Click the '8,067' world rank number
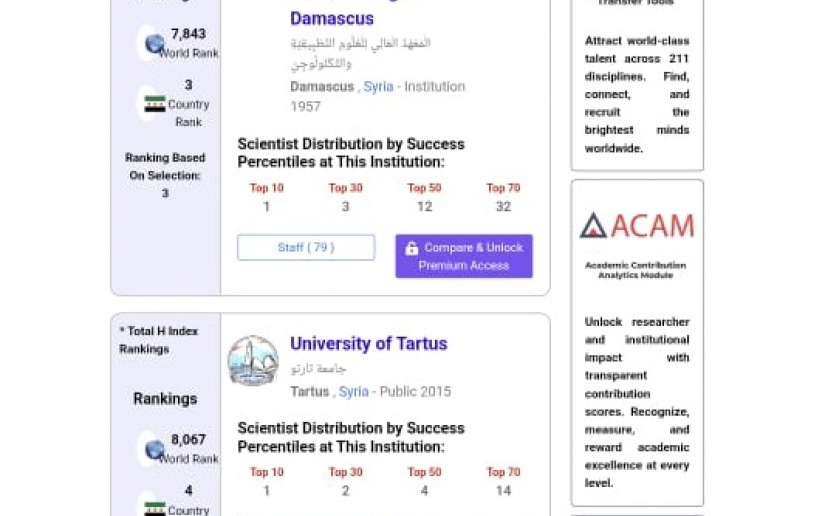Image resolution: width=825 pixels, height=516 pixels. [188, 439]
